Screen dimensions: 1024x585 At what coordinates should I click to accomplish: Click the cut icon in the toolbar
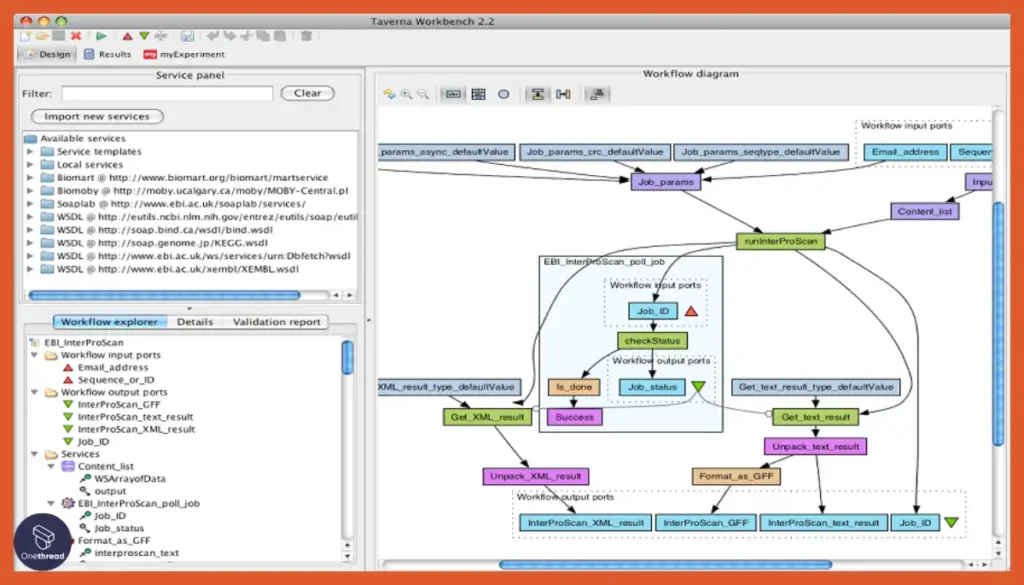(x=246, y=36)
